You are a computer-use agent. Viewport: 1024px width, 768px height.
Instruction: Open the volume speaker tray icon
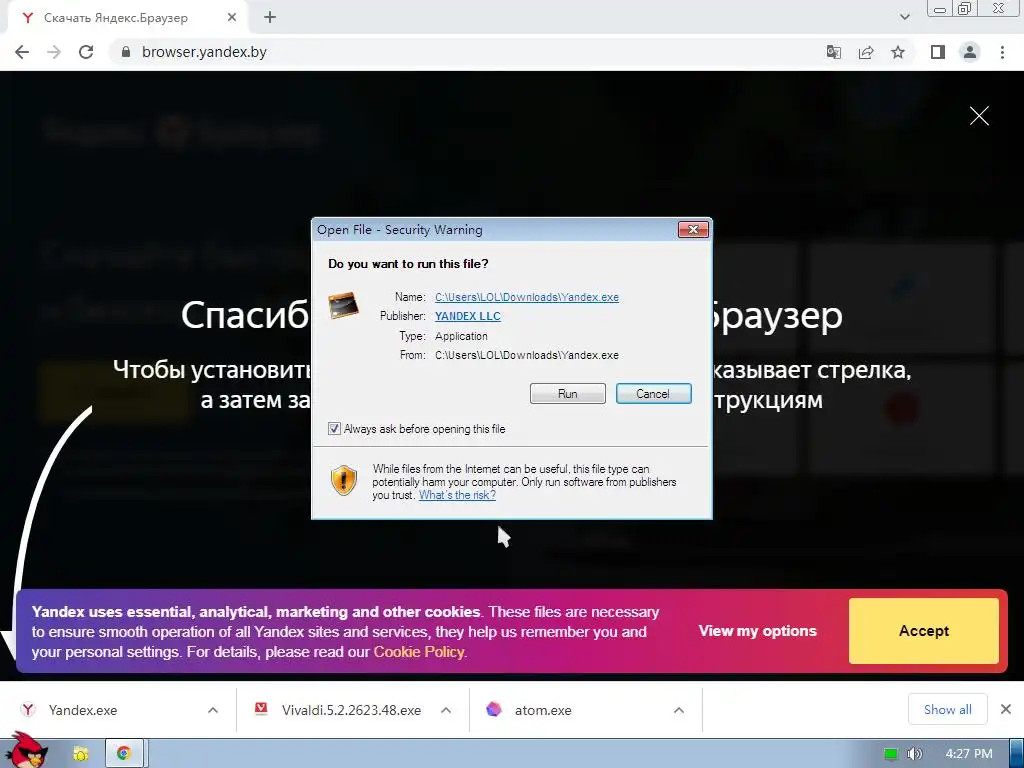point(915,754)
